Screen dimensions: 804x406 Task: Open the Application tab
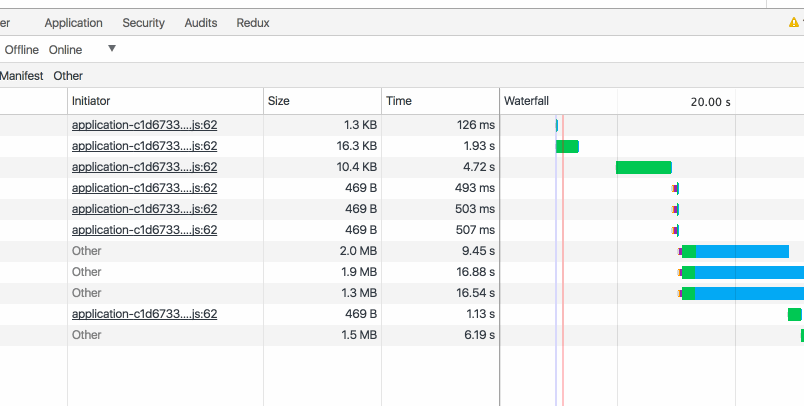[x=73, y=23]
